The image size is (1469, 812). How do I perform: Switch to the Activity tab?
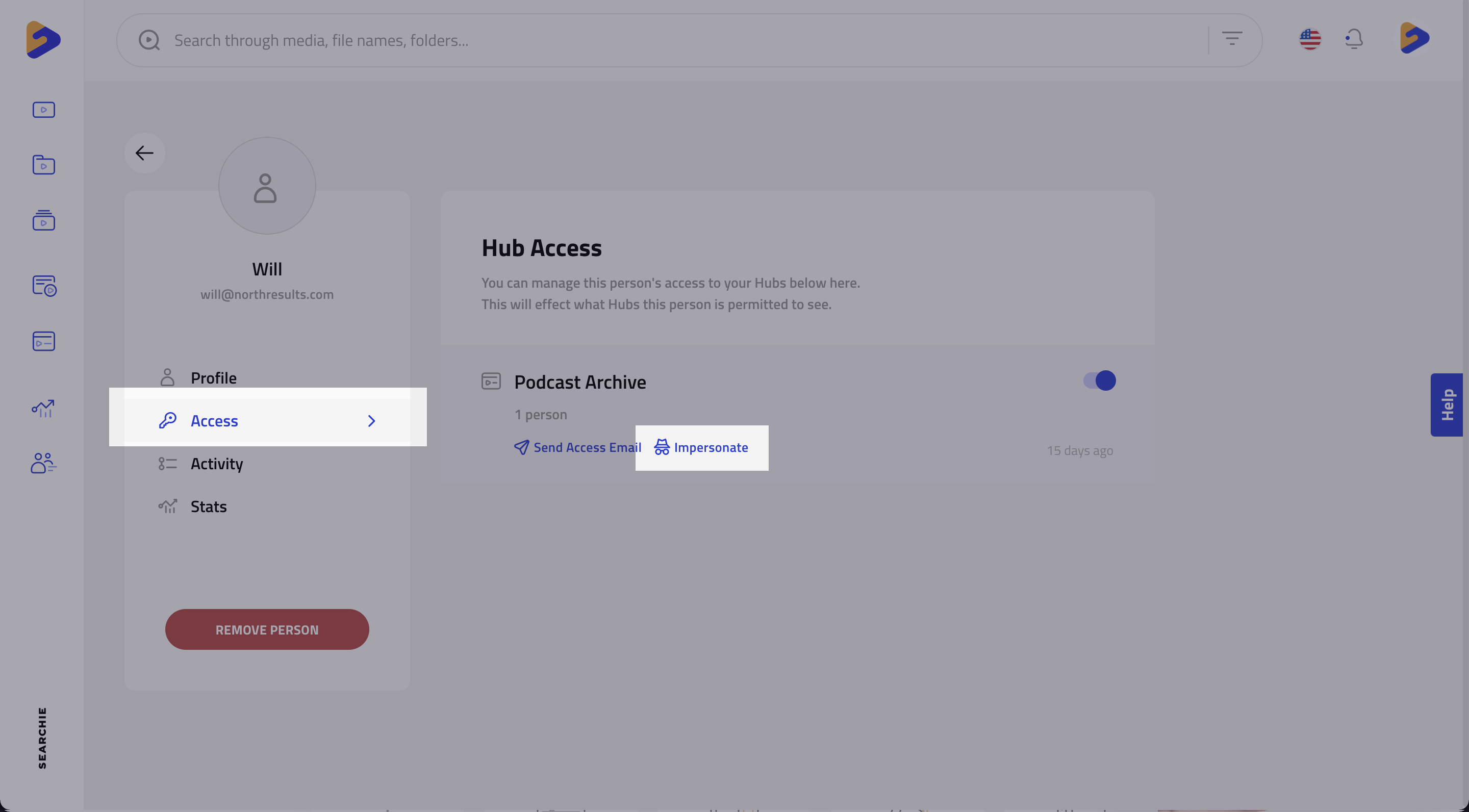(217, 464)
